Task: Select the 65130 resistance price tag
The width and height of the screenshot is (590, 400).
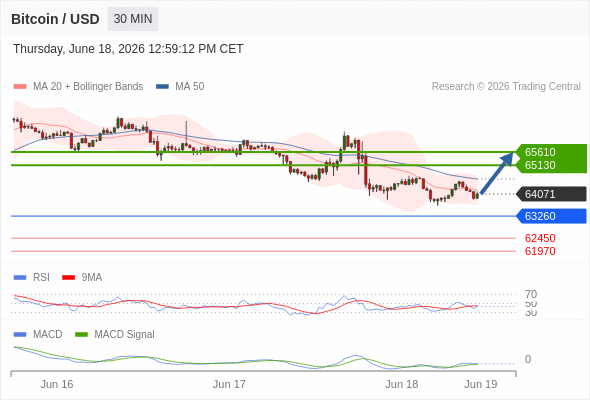Action: click(x=551, y=165)
